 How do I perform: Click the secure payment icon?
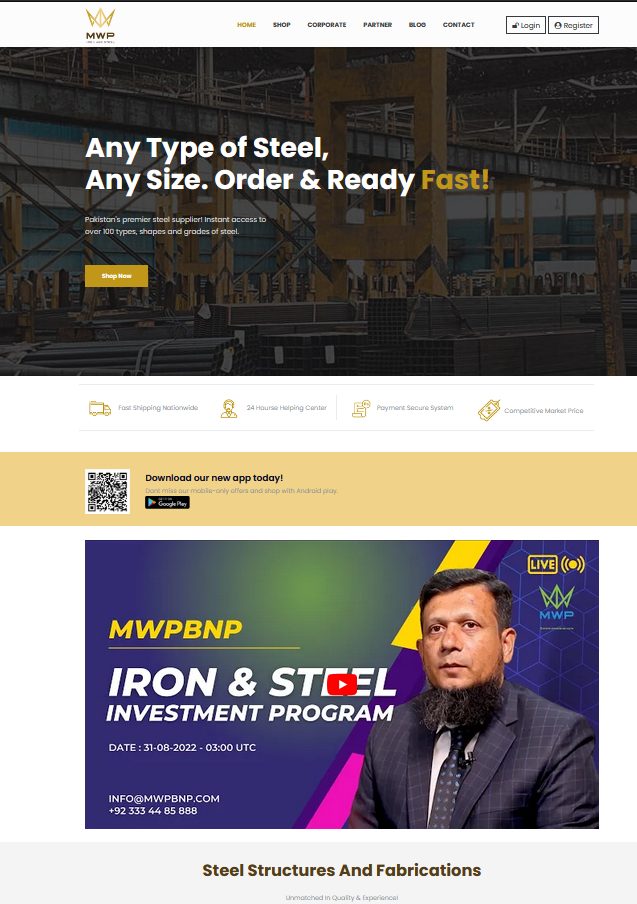click(x=361, y=408)
